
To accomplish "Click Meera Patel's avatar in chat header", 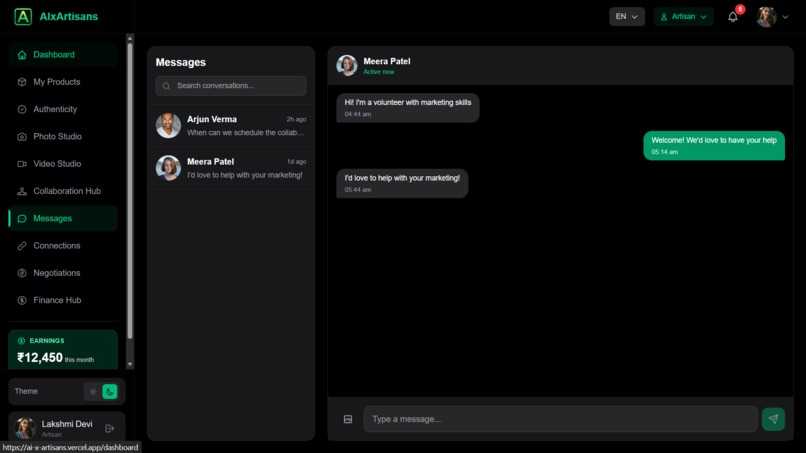I will 346,65.
